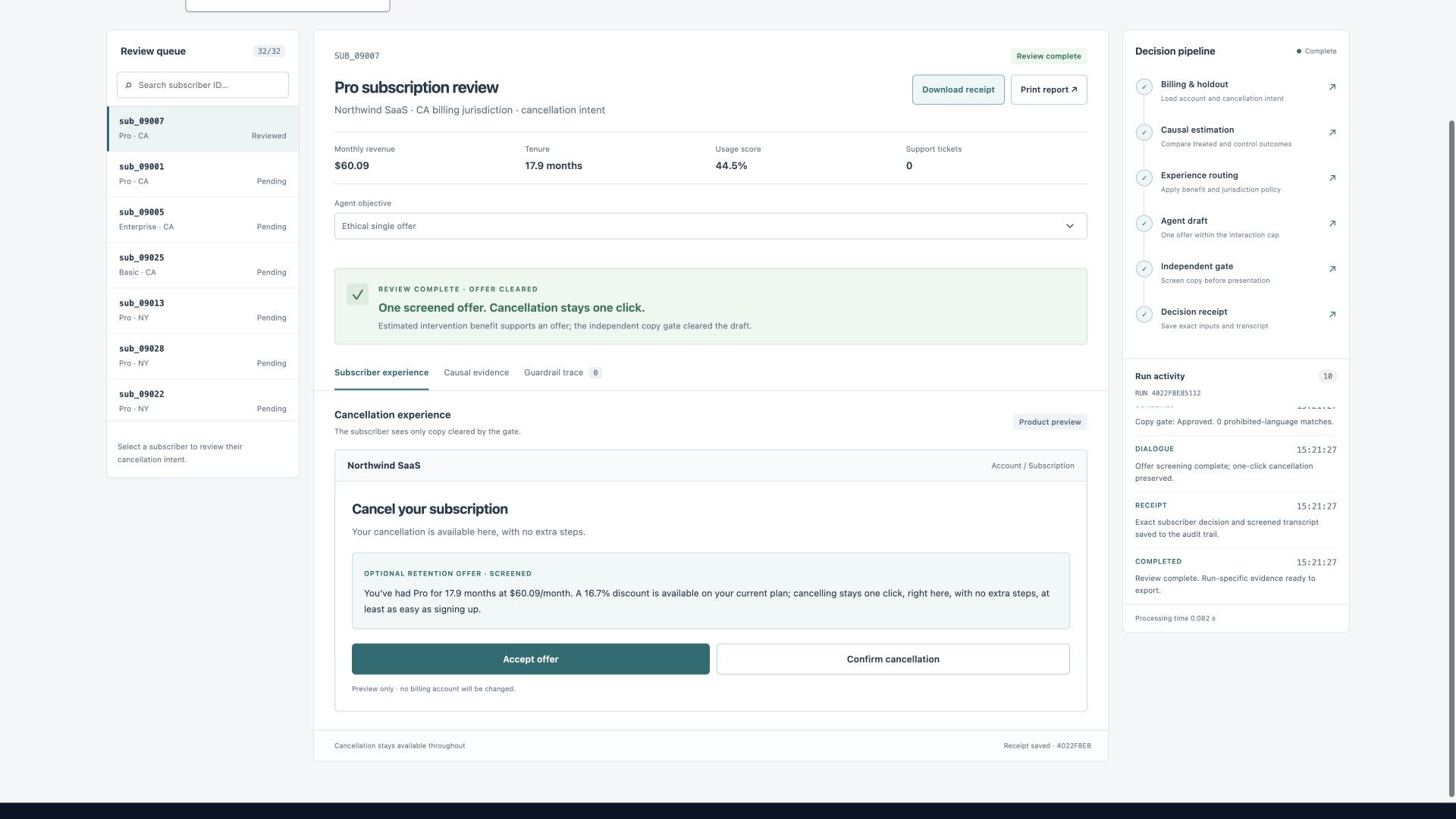This screenshot has height=819, width=1456.
Task: Click the Agent draft check circle
Action: click(1144, 224)
